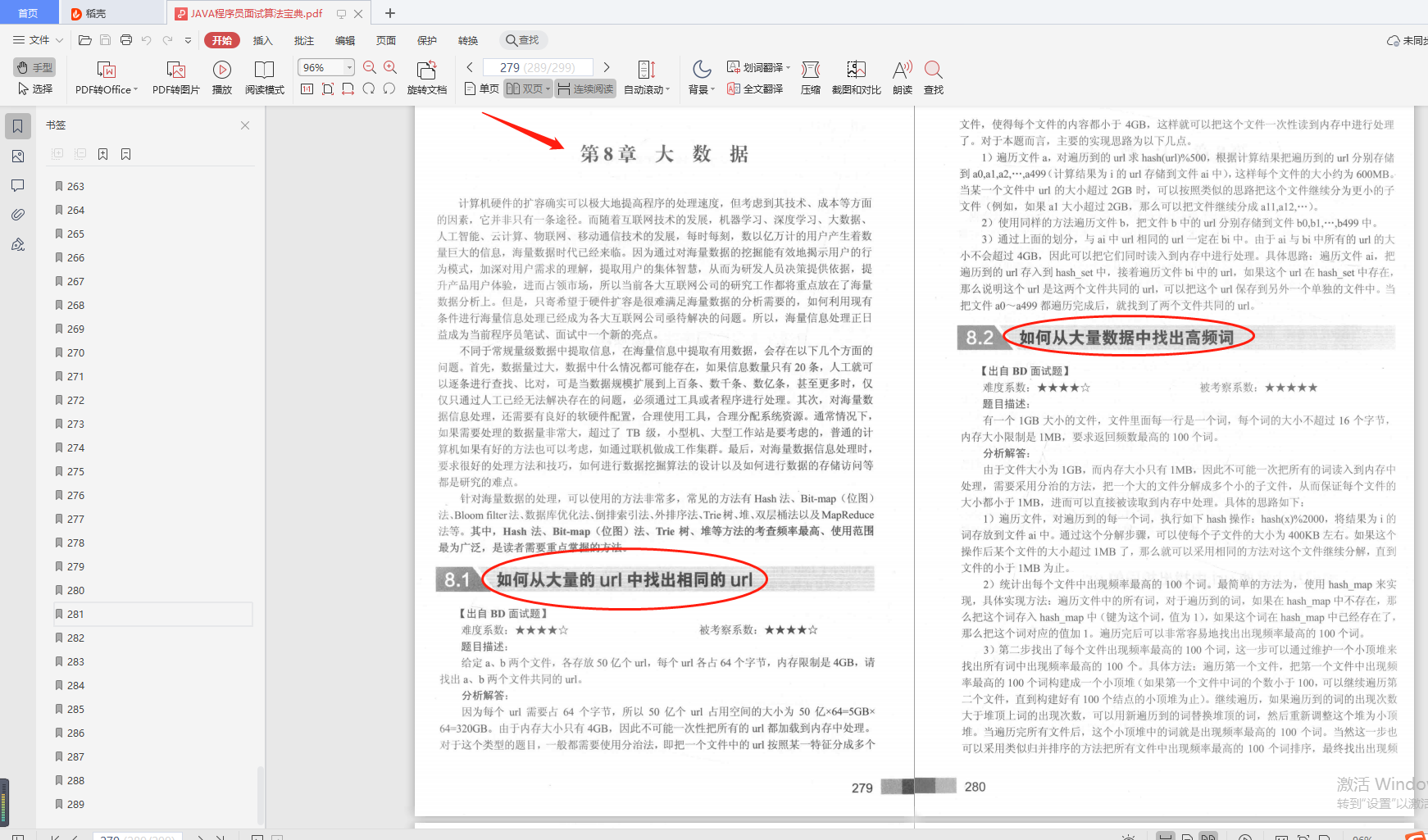Expand the quick access toolbar customize arrow
Viewport: 1428px width, 840px height.
188,40
